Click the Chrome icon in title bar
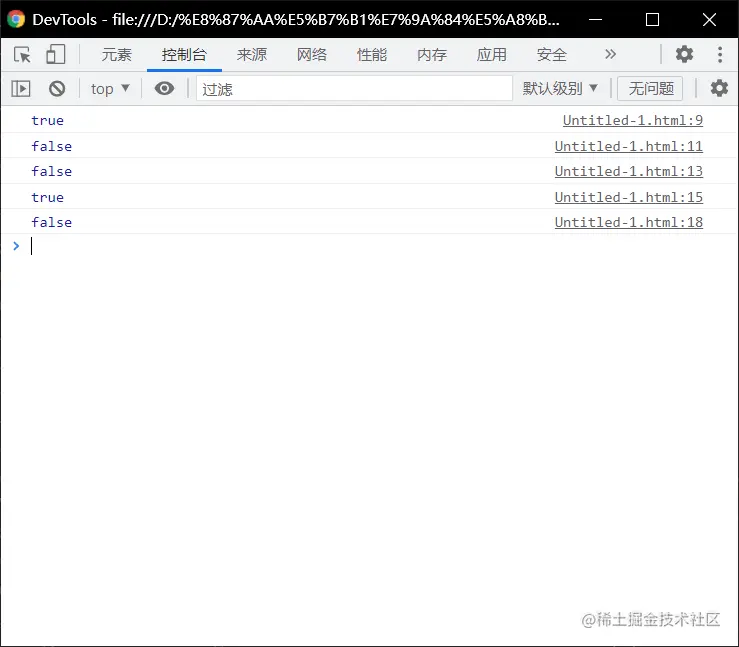The height and width of the screenshot is (647, 739). (x=16, y=19)
